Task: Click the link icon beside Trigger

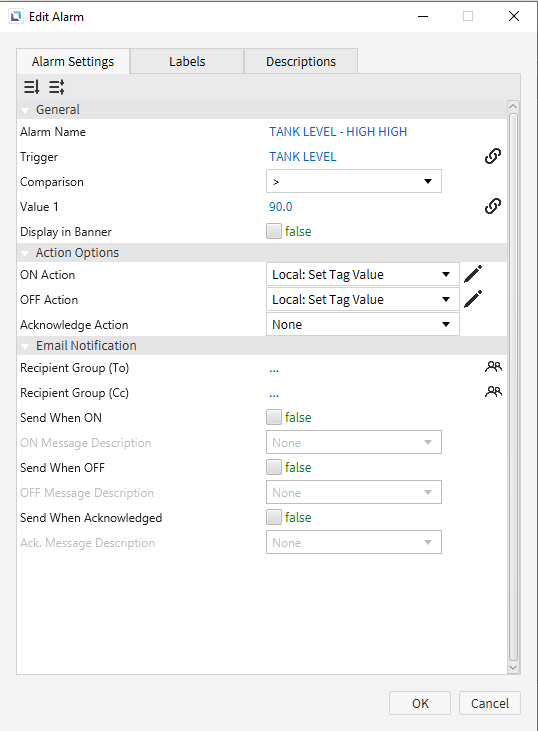Action: click(493, 156)
